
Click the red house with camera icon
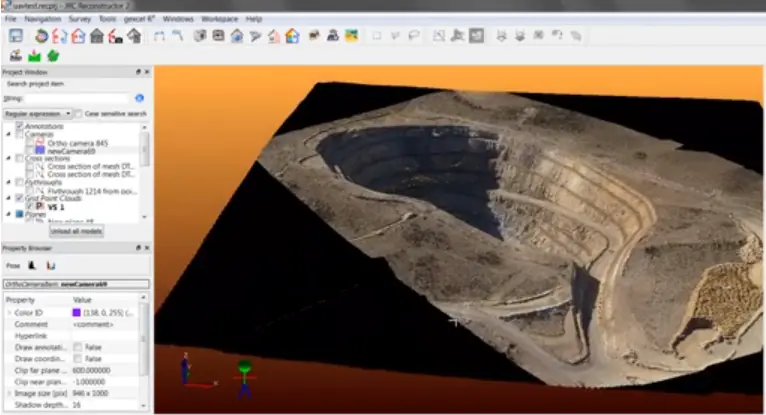click(115, 36)
